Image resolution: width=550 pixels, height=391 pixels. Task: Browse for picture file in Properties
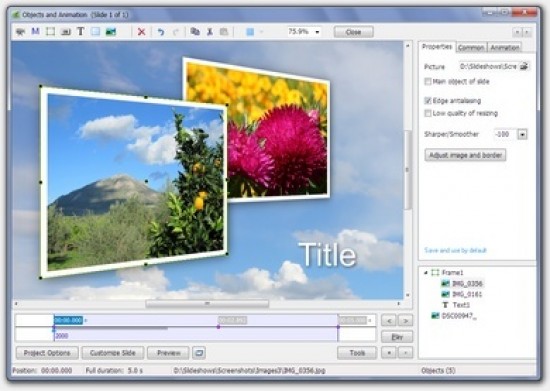pos(524,66)
